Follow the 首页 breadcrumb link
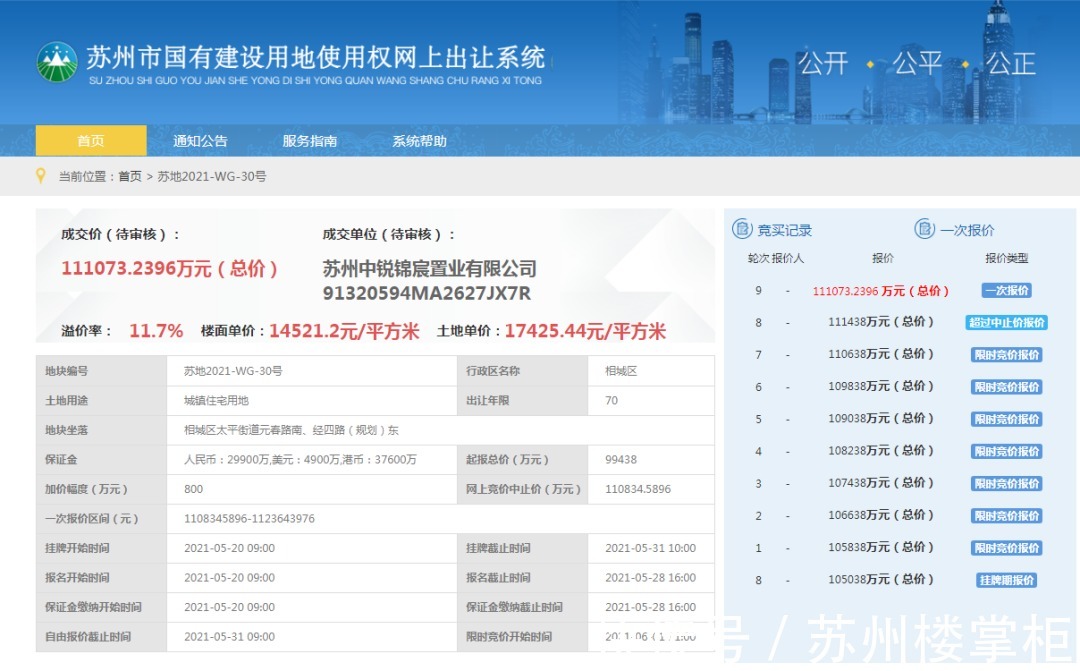 [x=129, y=176]
